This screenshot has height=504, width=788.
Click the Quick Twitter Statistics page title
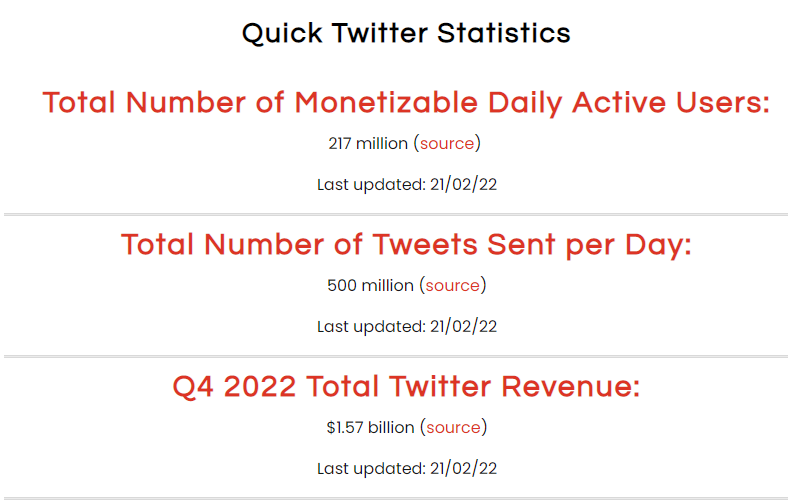pyautogui.click(x=406, y=34)
